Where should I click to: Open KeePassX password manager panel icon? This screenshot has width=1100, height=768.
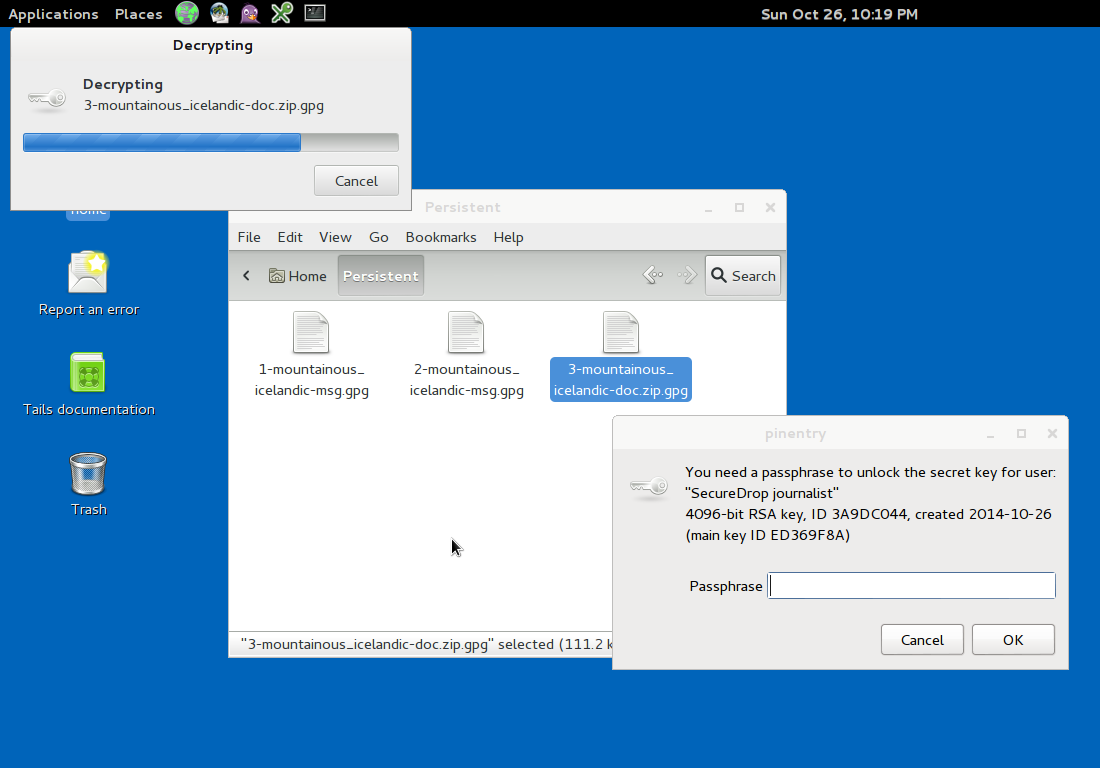[x=282, y=13]
